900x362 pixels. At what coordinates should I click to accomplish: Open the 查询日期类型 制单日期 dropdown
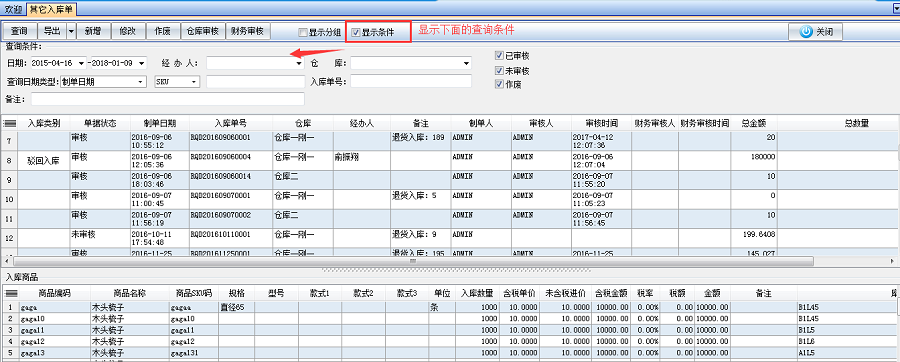(x=141, y=82)
